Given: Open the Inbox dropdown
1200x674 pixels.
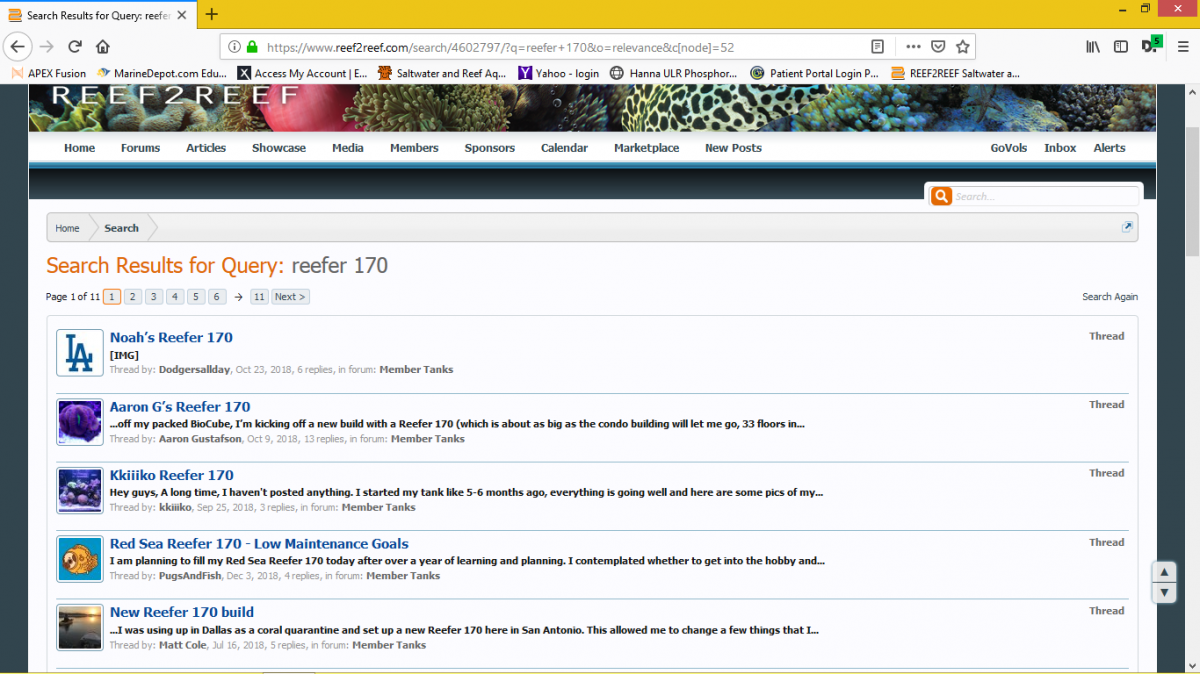Looking at the screenshot, I should tap(1060, 148).
